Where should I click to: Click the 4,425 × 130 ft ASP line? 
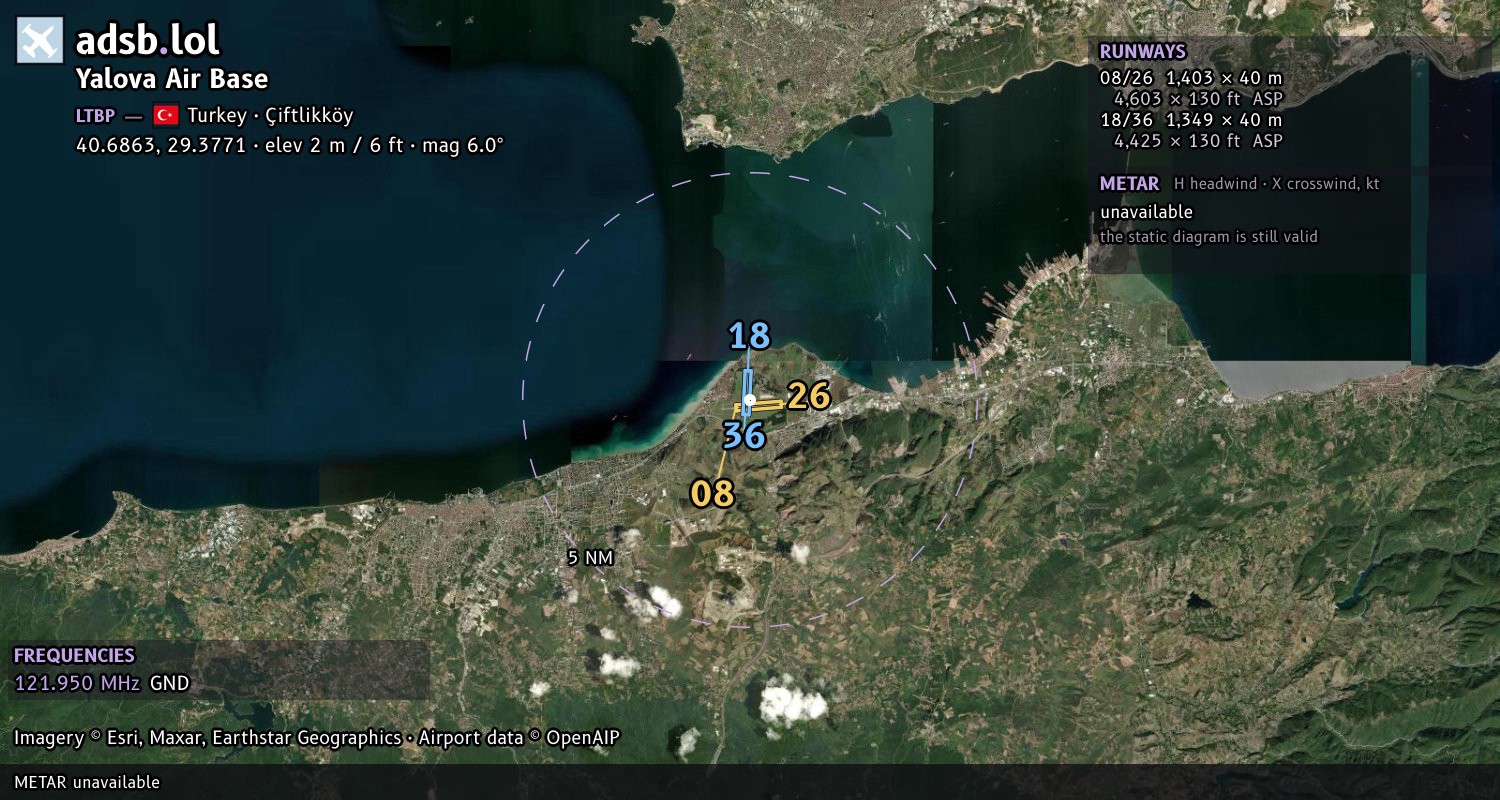click(x=1198, y=141)
